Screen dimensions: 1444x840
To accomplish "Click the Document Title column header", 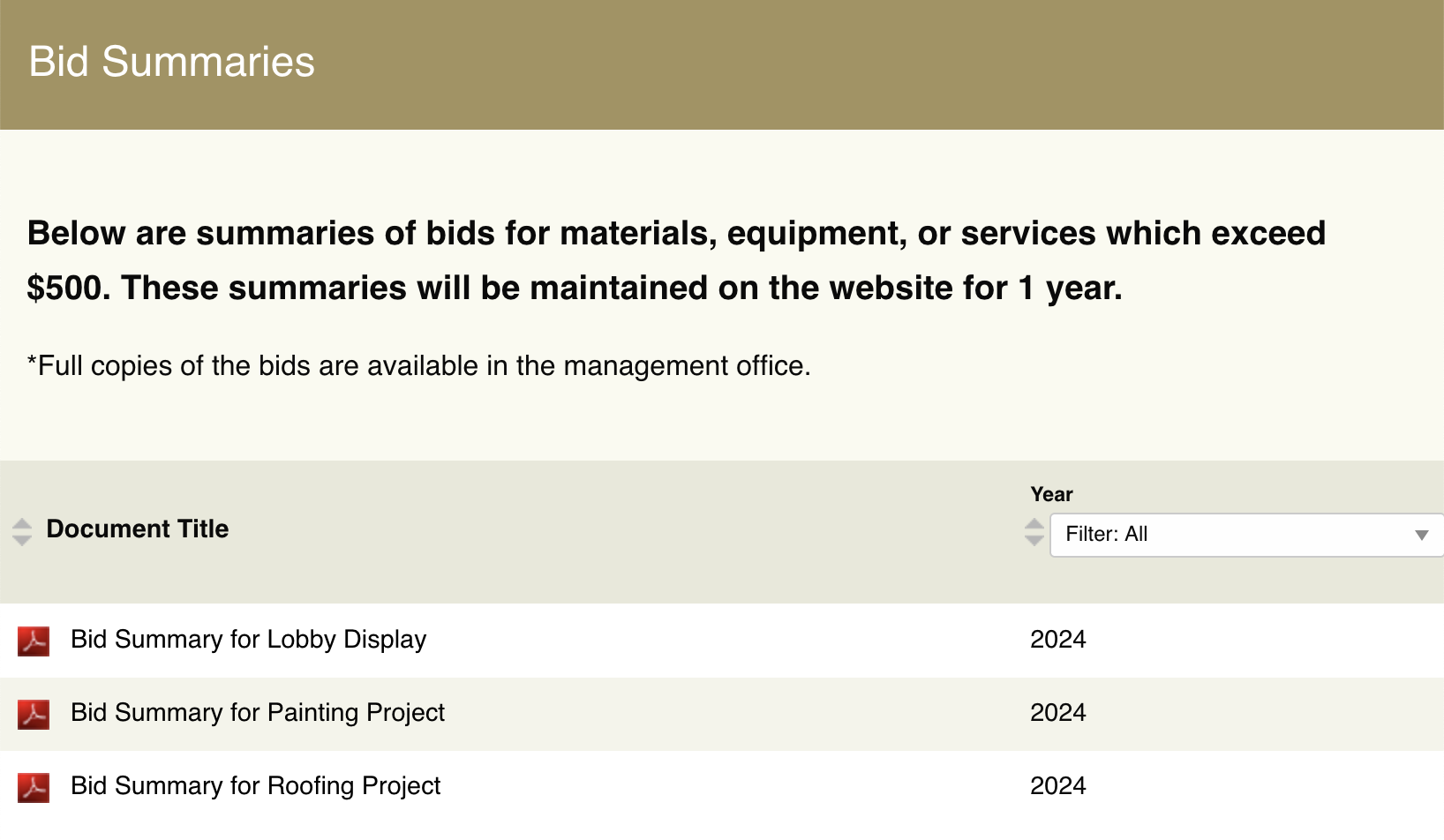I will 138,529.
